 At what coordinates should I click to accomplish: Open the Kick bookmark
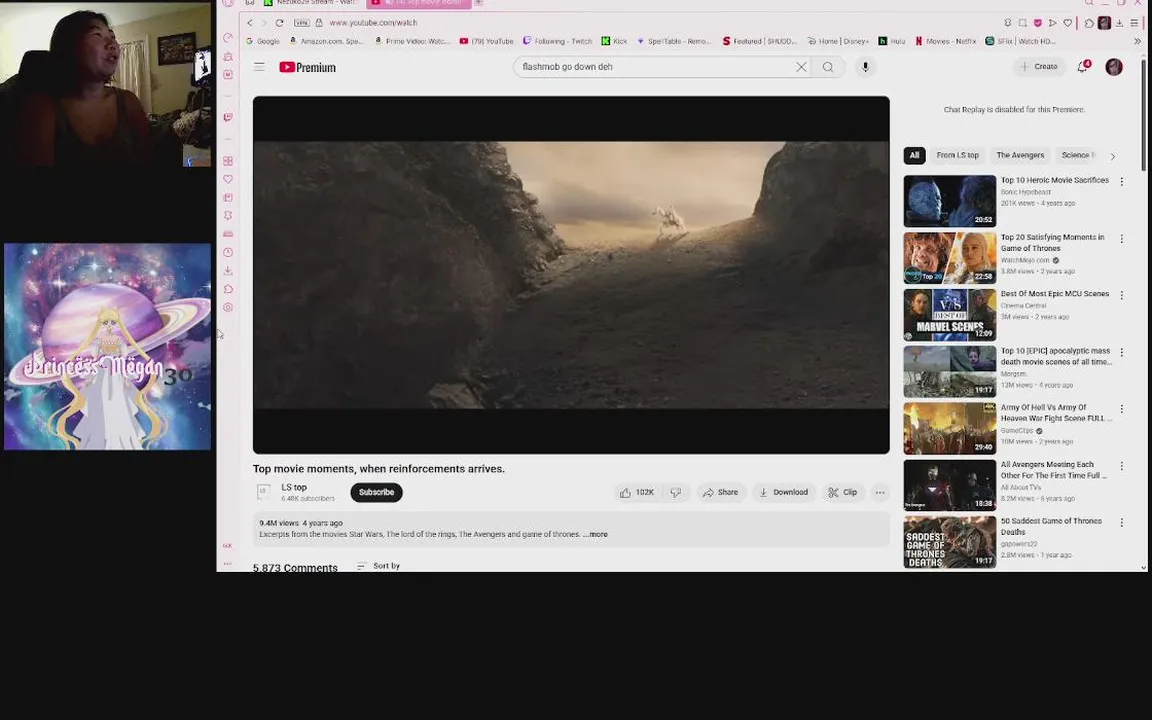pos(614,41)
